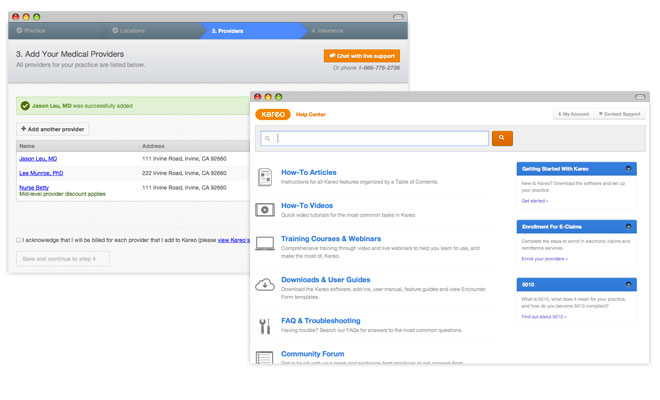Viewport: 660px width, 400px height.
Task: Tick the billing acknowledgement checkbox
Action: 19,240
